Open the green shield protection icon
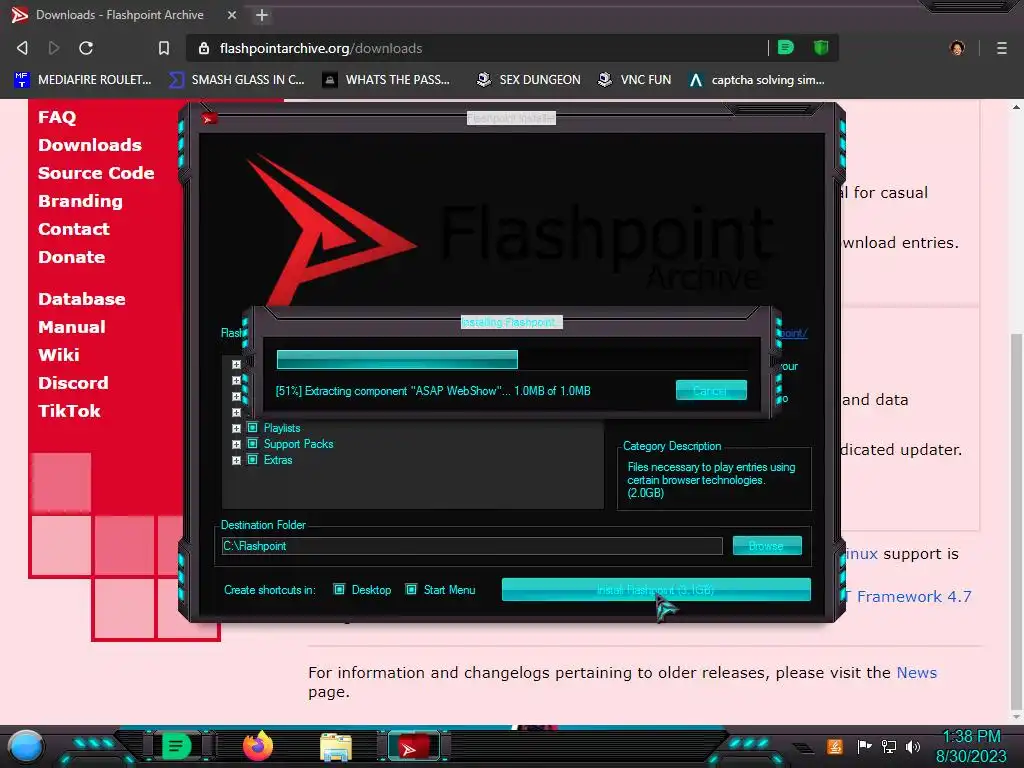Image resolution: width=1024 pixels, height=768 pixels. click(x=821, y=48)
